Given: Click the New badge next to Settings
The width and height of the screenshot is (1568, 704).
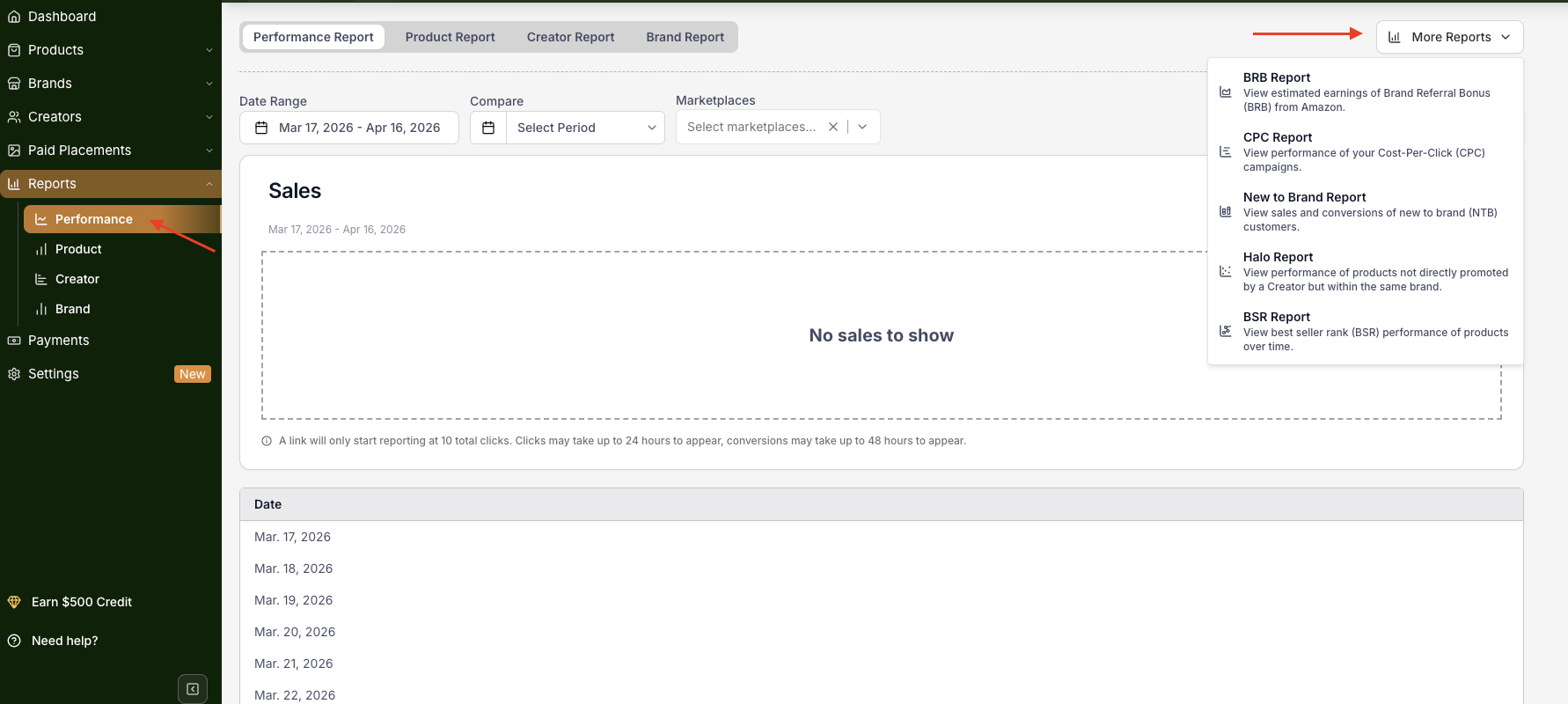Looking at the screenshot, I should [193, 374].
